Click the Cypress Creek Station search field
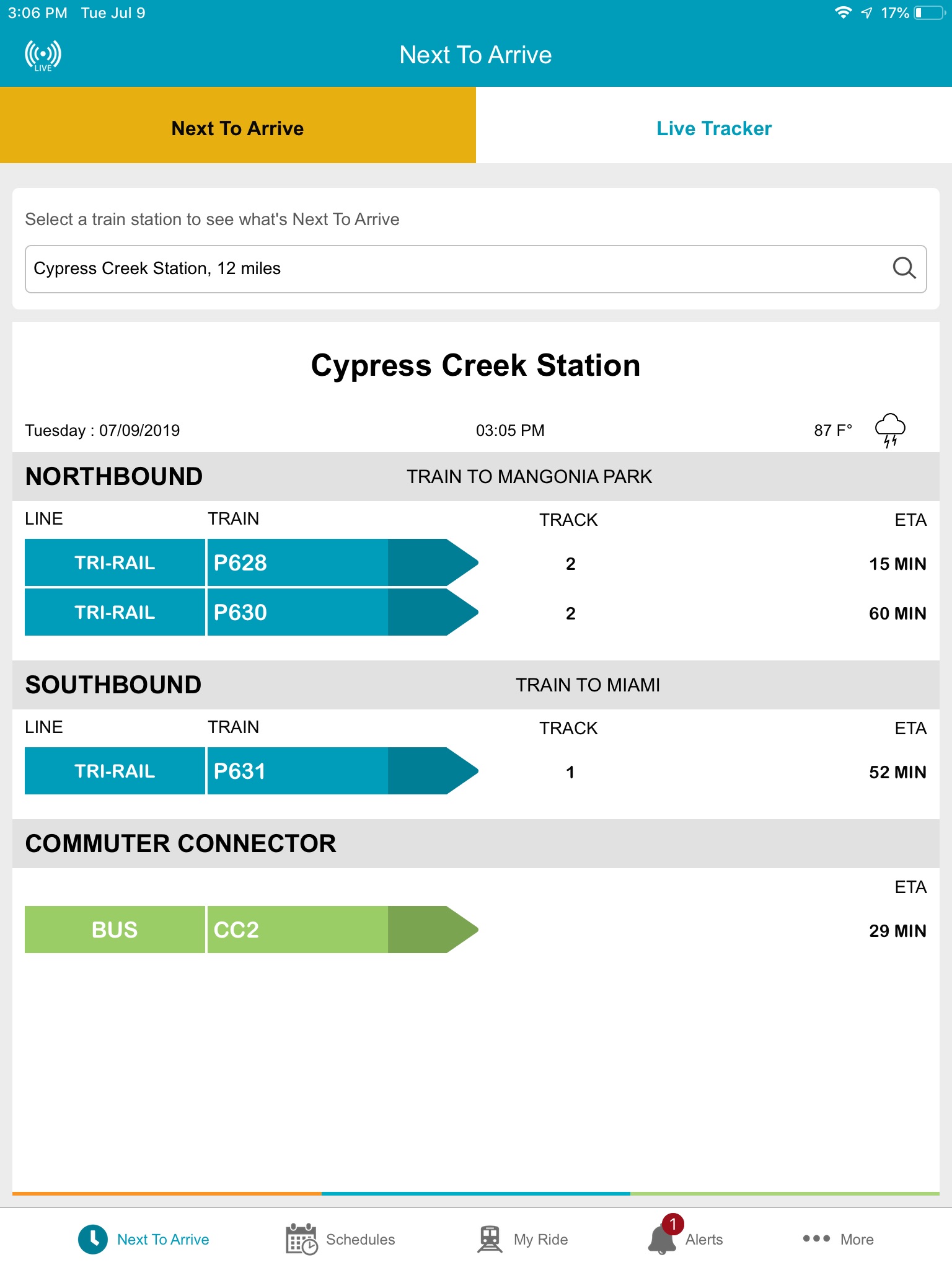Image resolution: width=952 pixels, height=1270 pixels. click(x=476, y=269)
